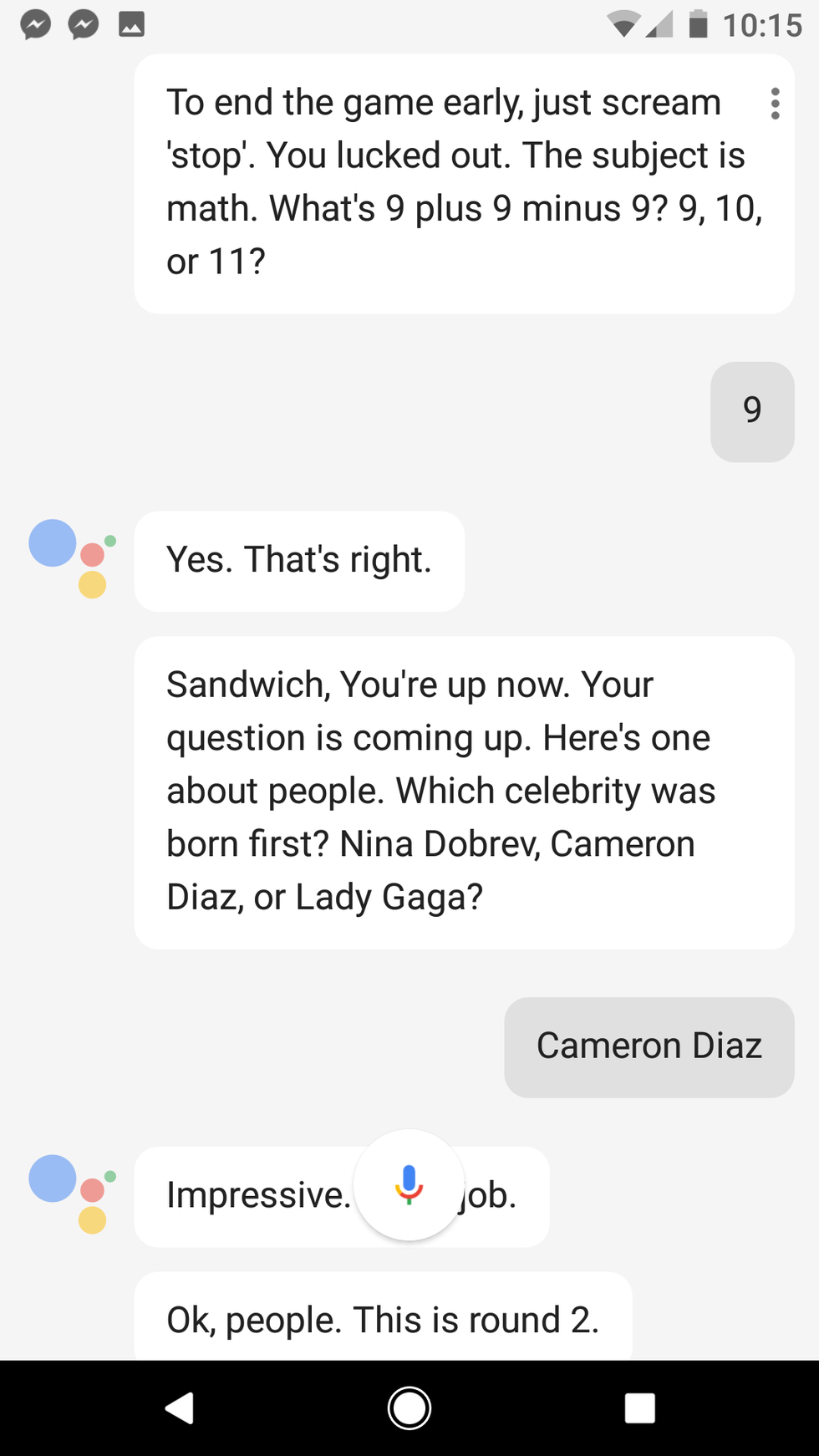Tap the battery status icon
819x1456 pixels.
pyautogui.click(x=698, y=24)
